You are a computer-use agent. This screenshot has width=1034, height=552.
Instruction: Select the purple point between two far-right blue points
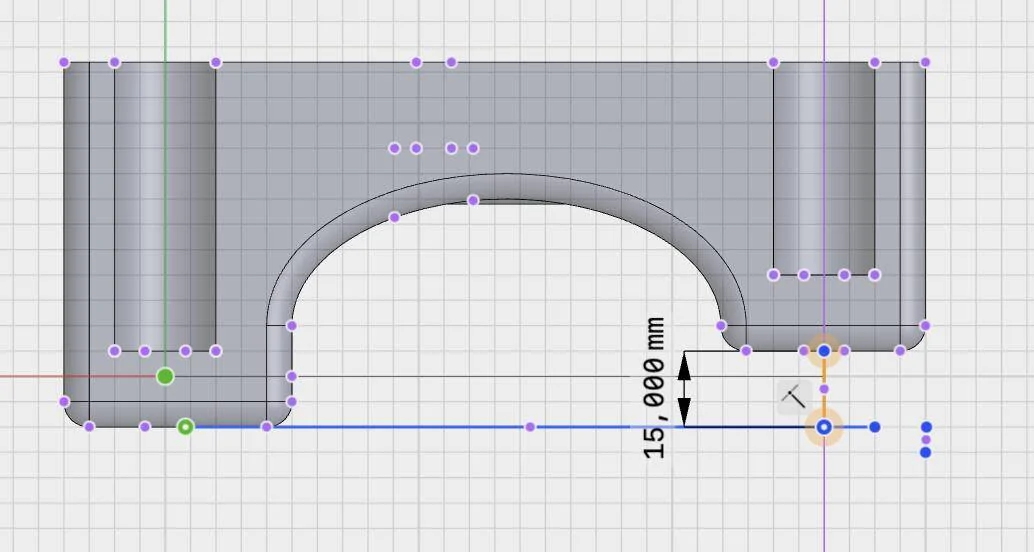tap(926, 440)
